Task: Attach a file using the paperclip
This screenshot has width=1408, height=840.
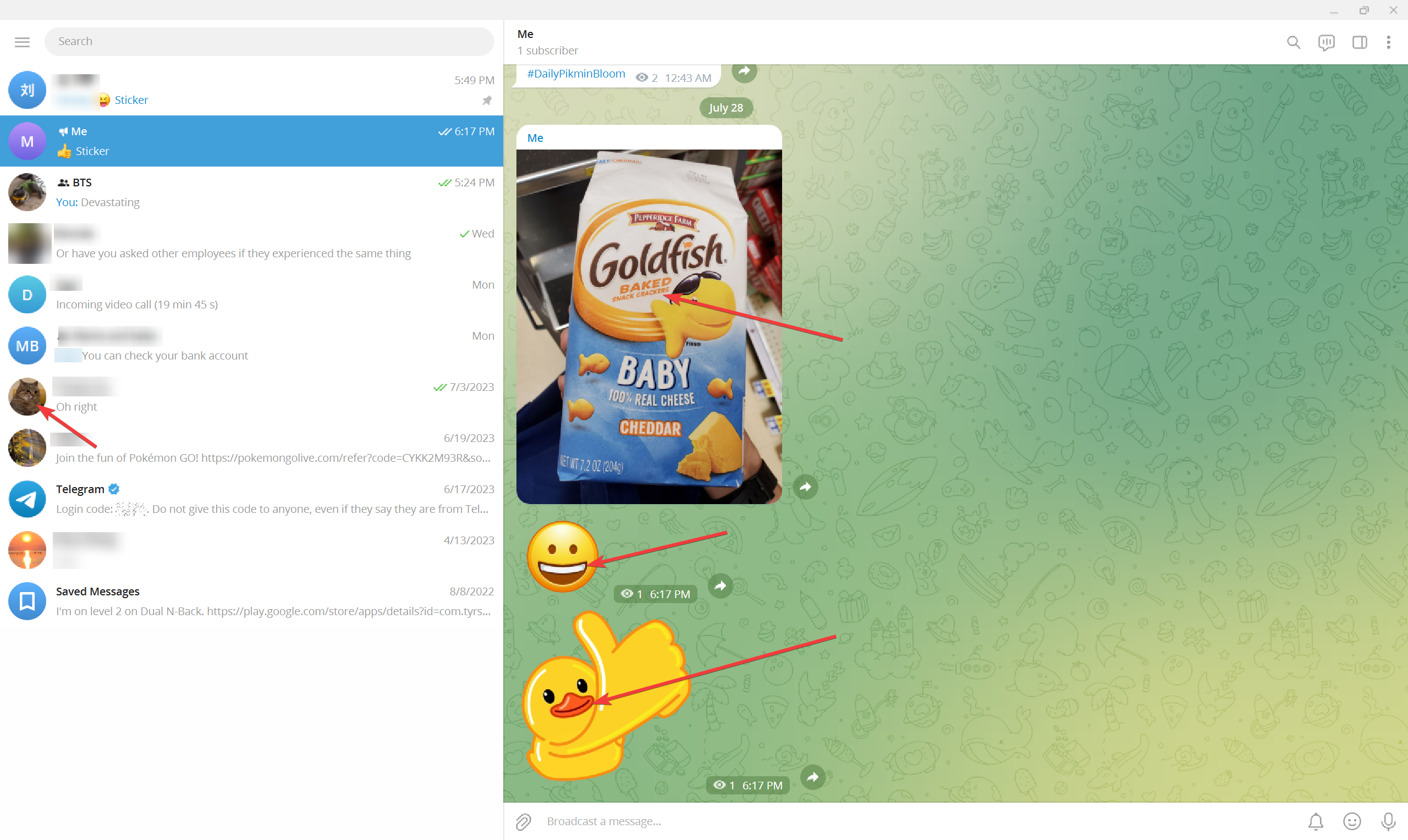Action: click(x=524, y=821)
